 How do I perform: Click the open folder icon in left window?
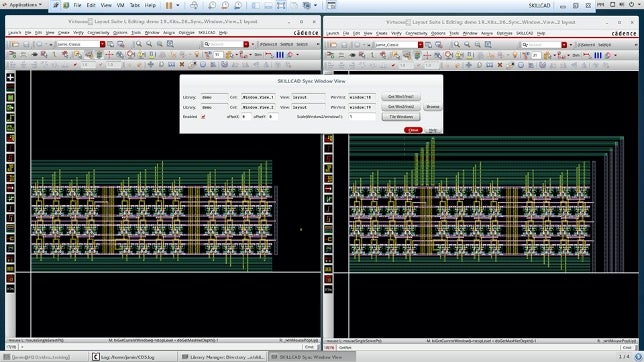click(x=15, y=44)
